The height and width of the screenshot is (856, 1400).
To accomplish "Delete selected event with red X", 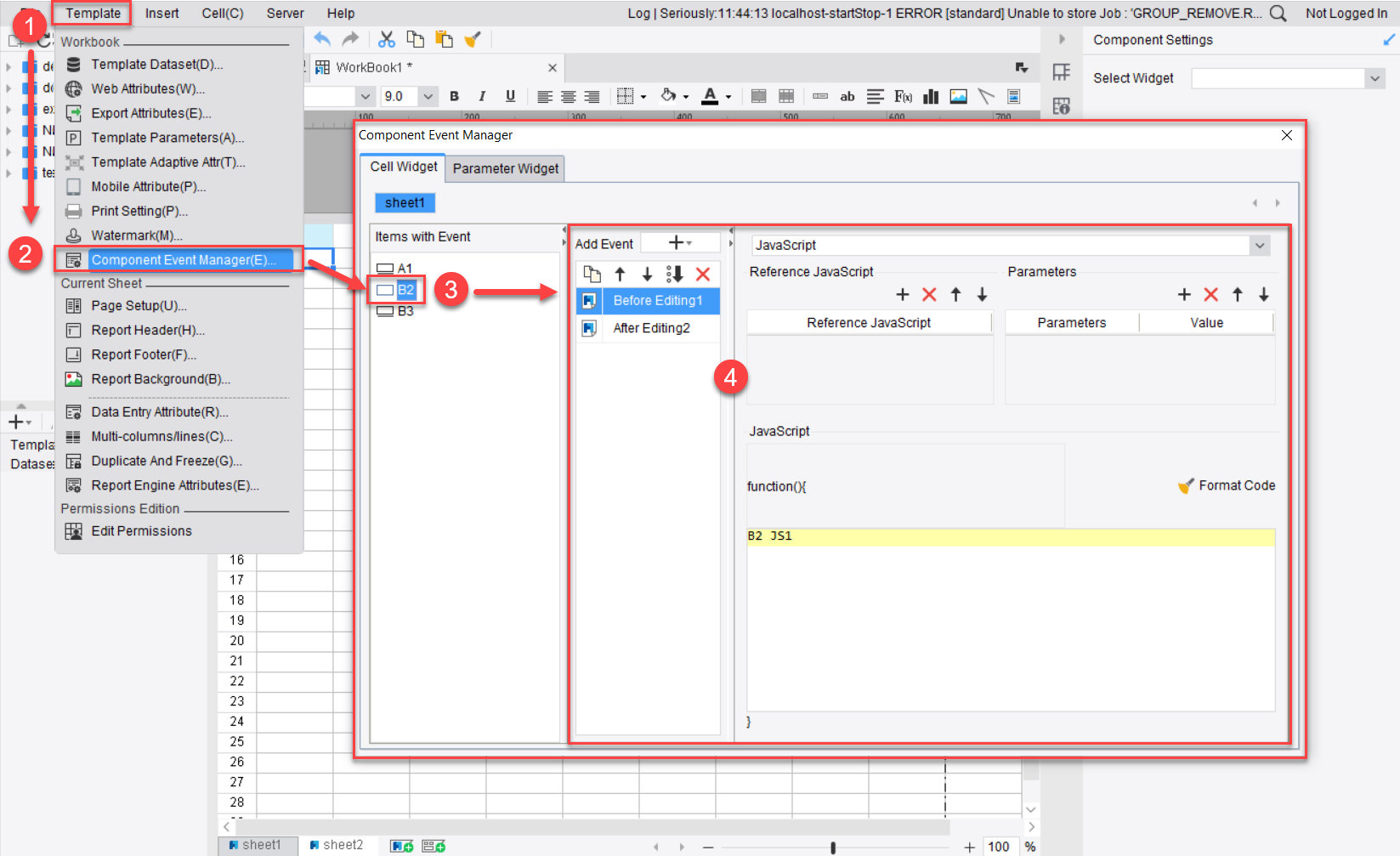I will (x=703, y=274).
